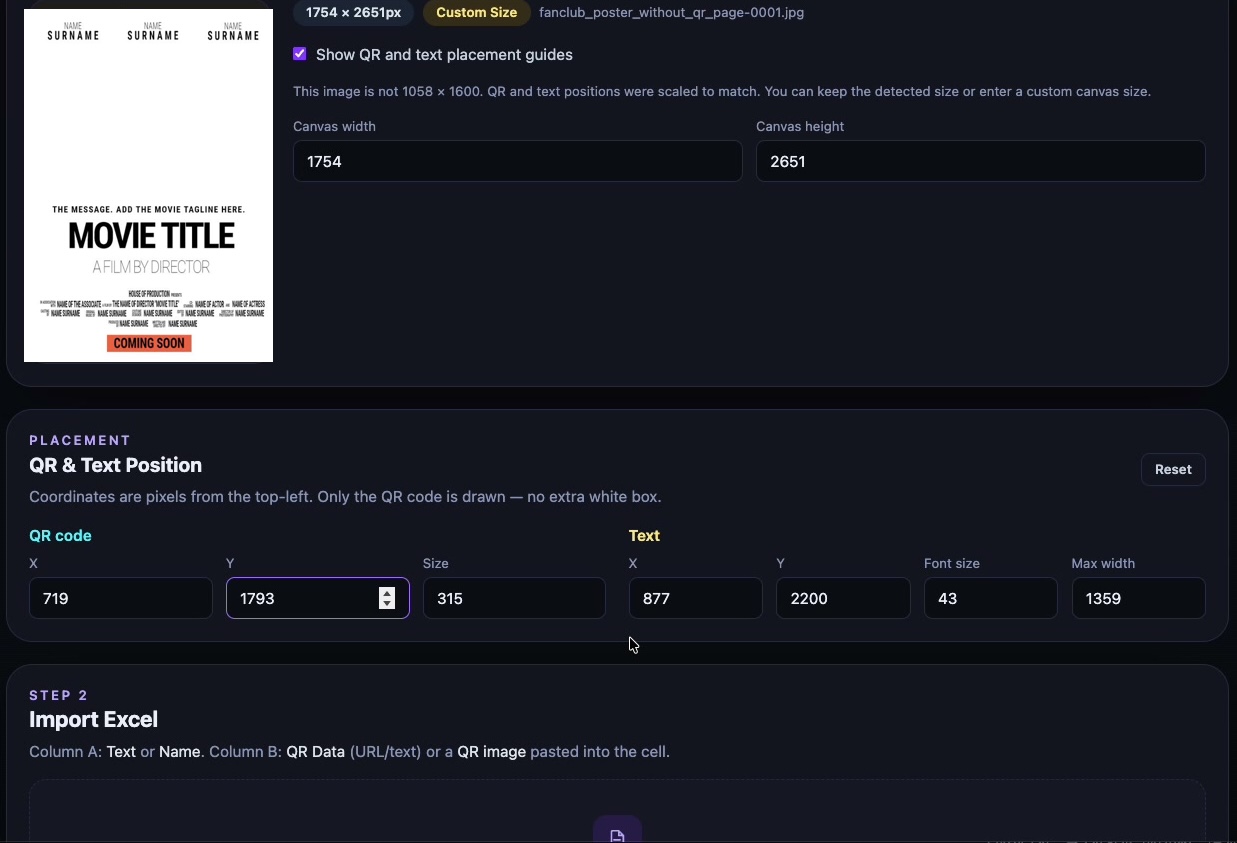Image resolution: width=1237 pixels, height=843 pixels.
Task: Click the Reset button in Placement section
Action: (x=1173, y=469)
